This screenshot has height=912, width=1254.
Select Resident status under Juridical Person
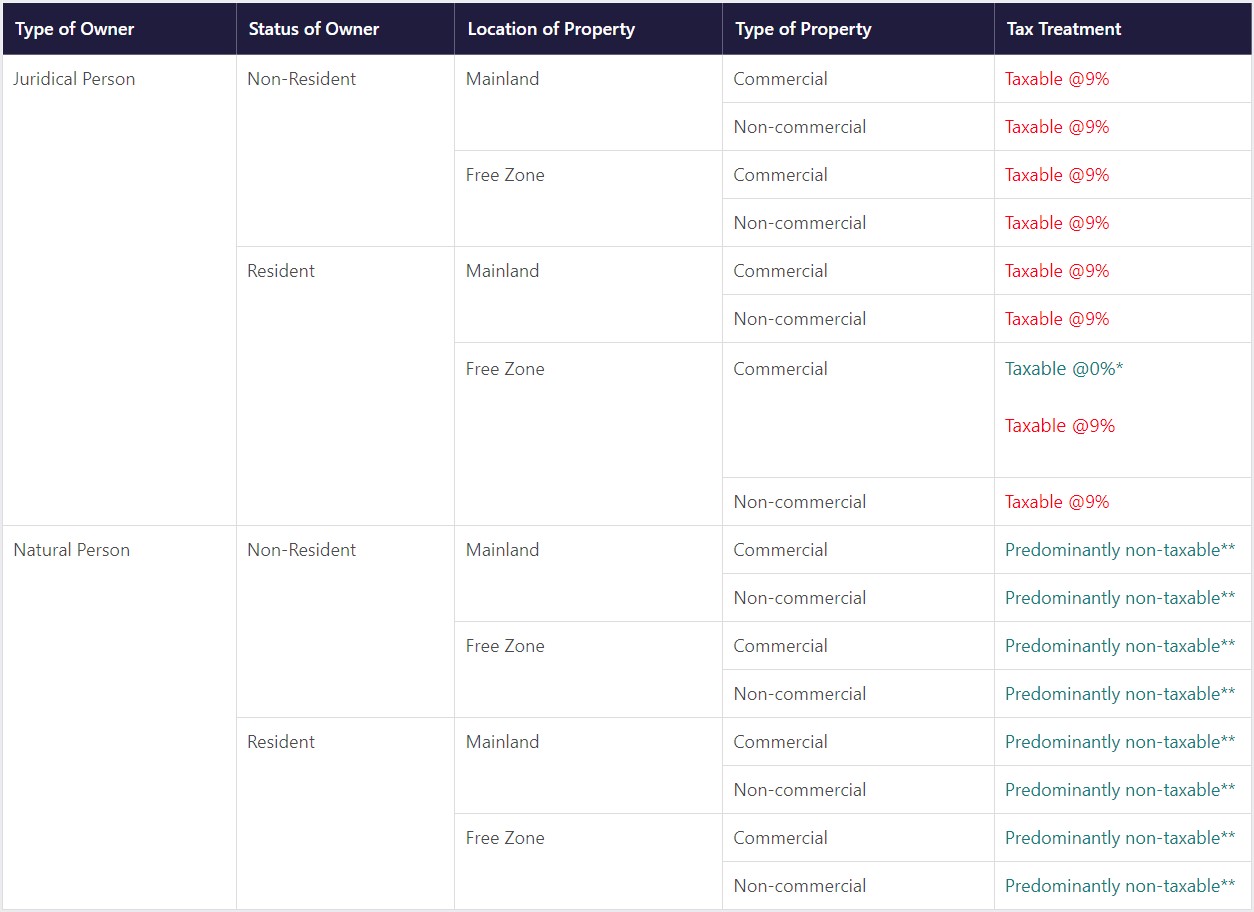click(x=281, y=271)
